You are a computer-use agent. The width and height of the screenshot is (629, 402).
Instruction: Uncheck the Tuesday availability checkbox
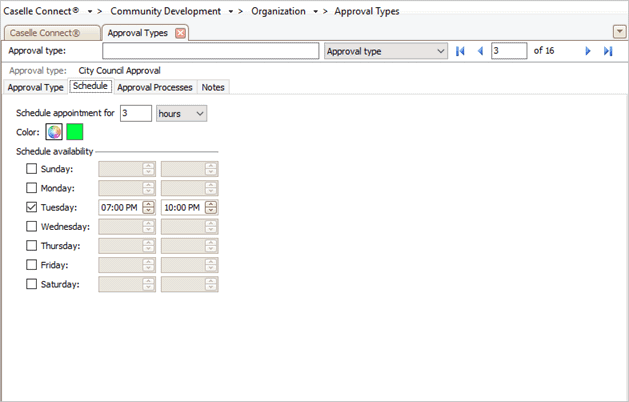tap(31, 207)
